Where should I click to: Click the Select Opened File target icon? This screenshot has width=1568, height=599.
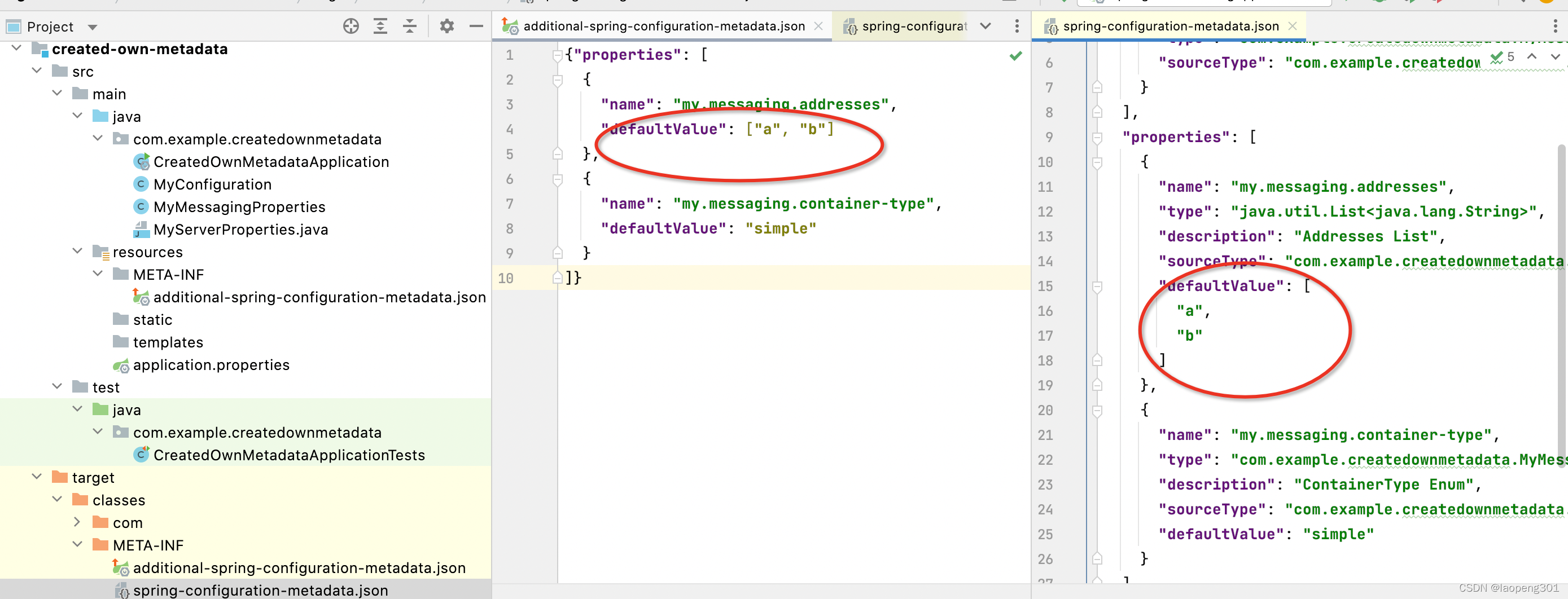(x=351, y=26)
